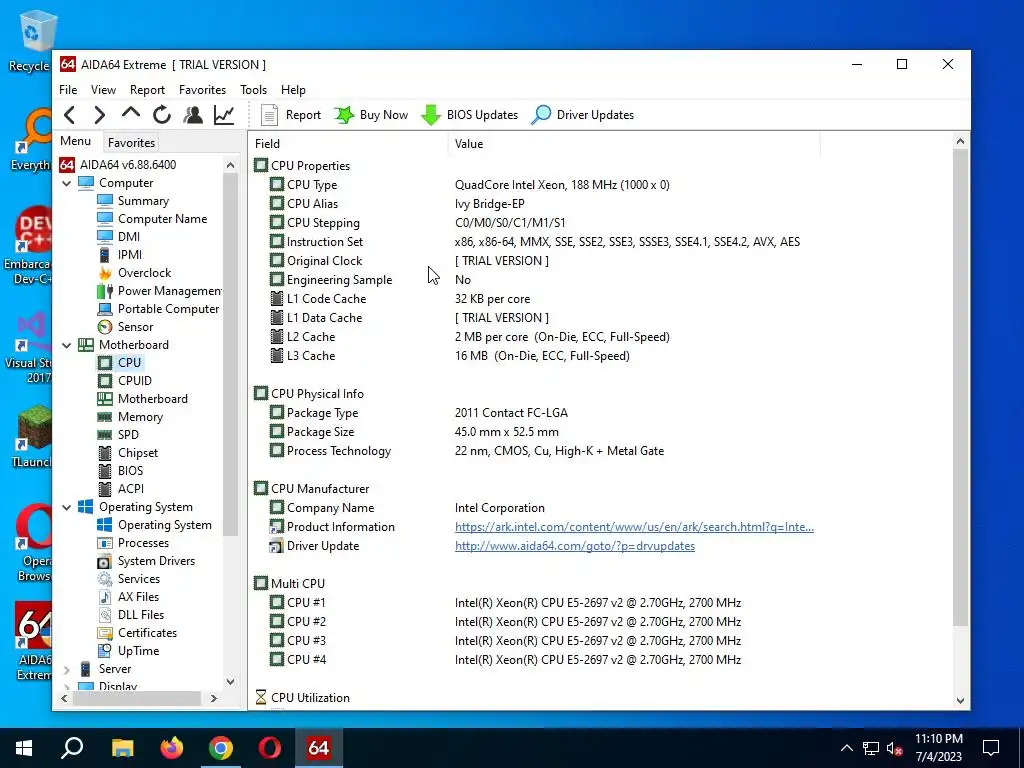The image size is (1024, 768).
Task: Open the Report menu
Action: (147, 89)
